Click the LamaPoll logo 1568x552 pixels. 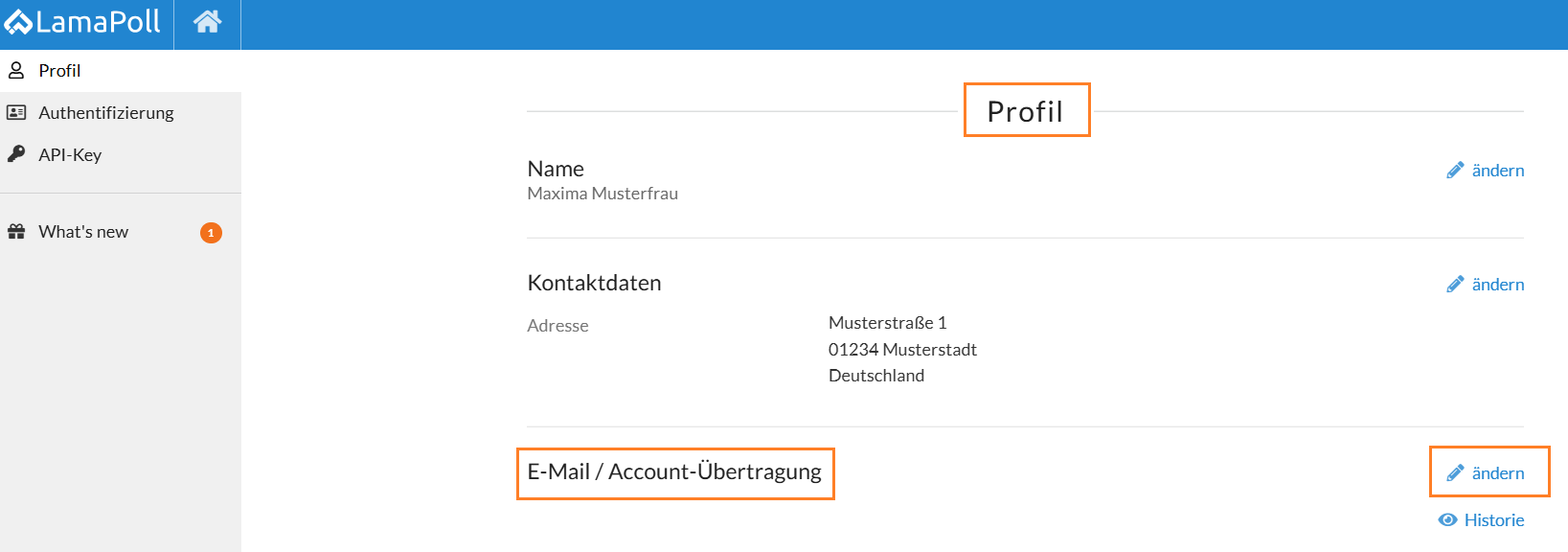click(x=82, y=22)
